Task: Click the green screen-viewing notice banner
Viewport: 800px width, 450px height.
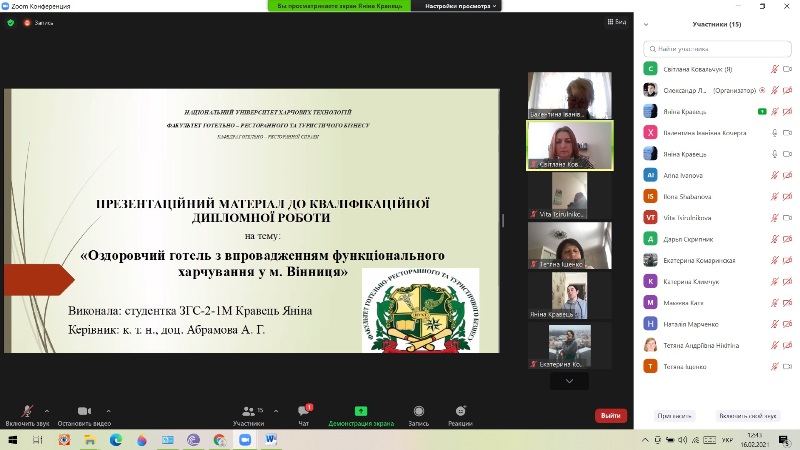Action: (x=340, y=6)
